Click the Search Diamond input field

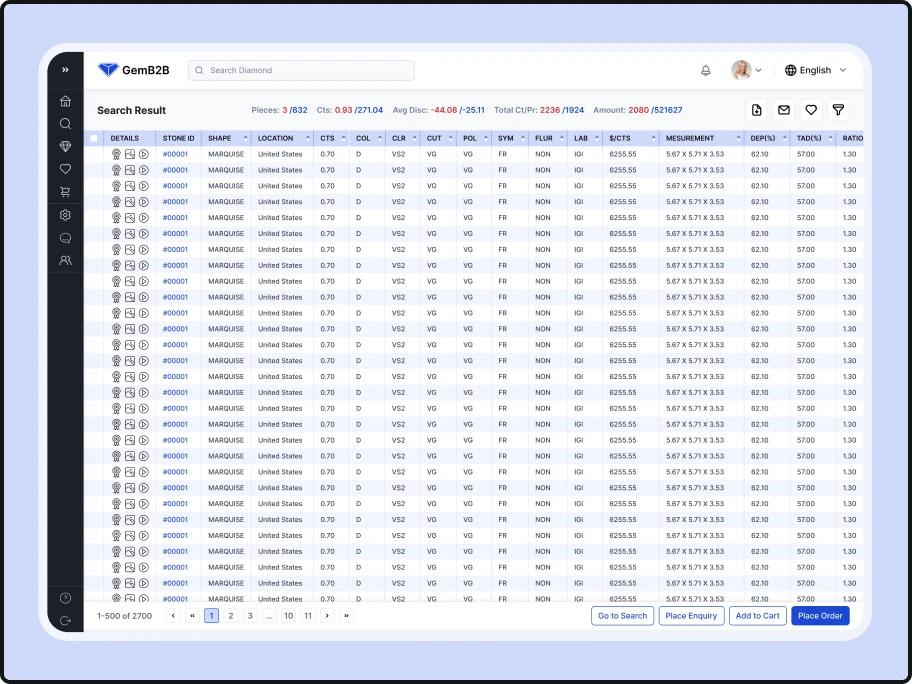point(301,70)
